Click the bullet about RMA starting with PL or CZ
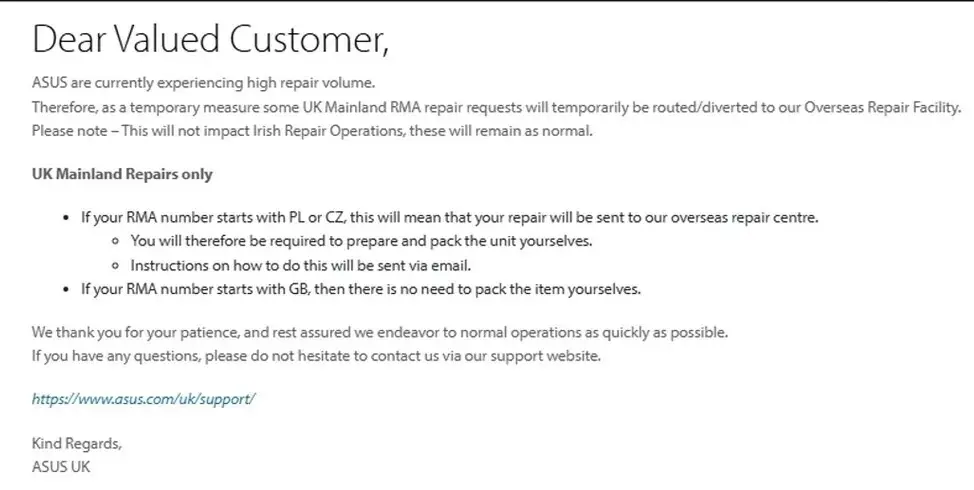The image size is (974, 490). coord(449,217)
